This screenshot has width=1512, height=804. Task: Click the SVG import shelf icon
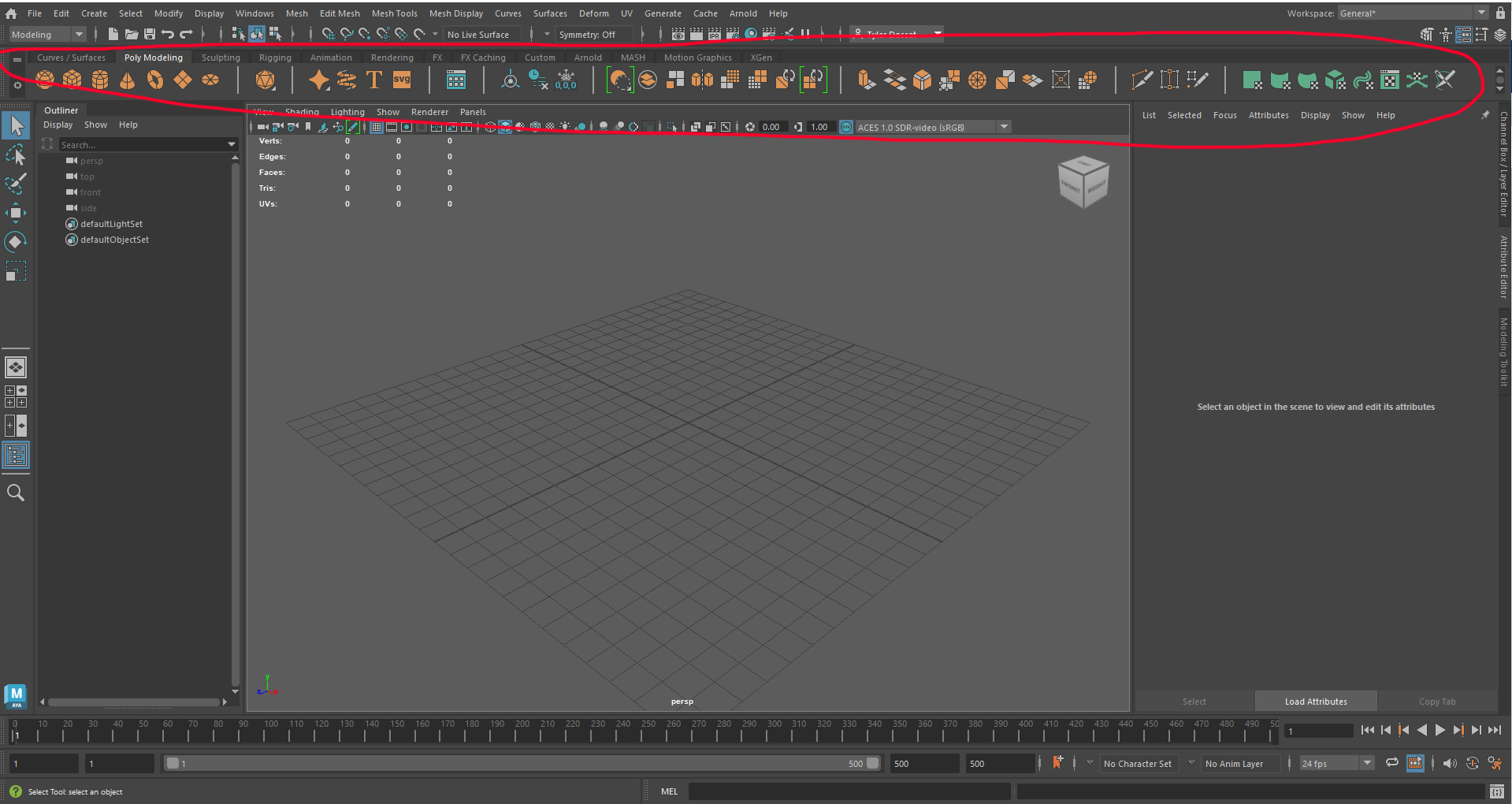(x=402, y=80)
